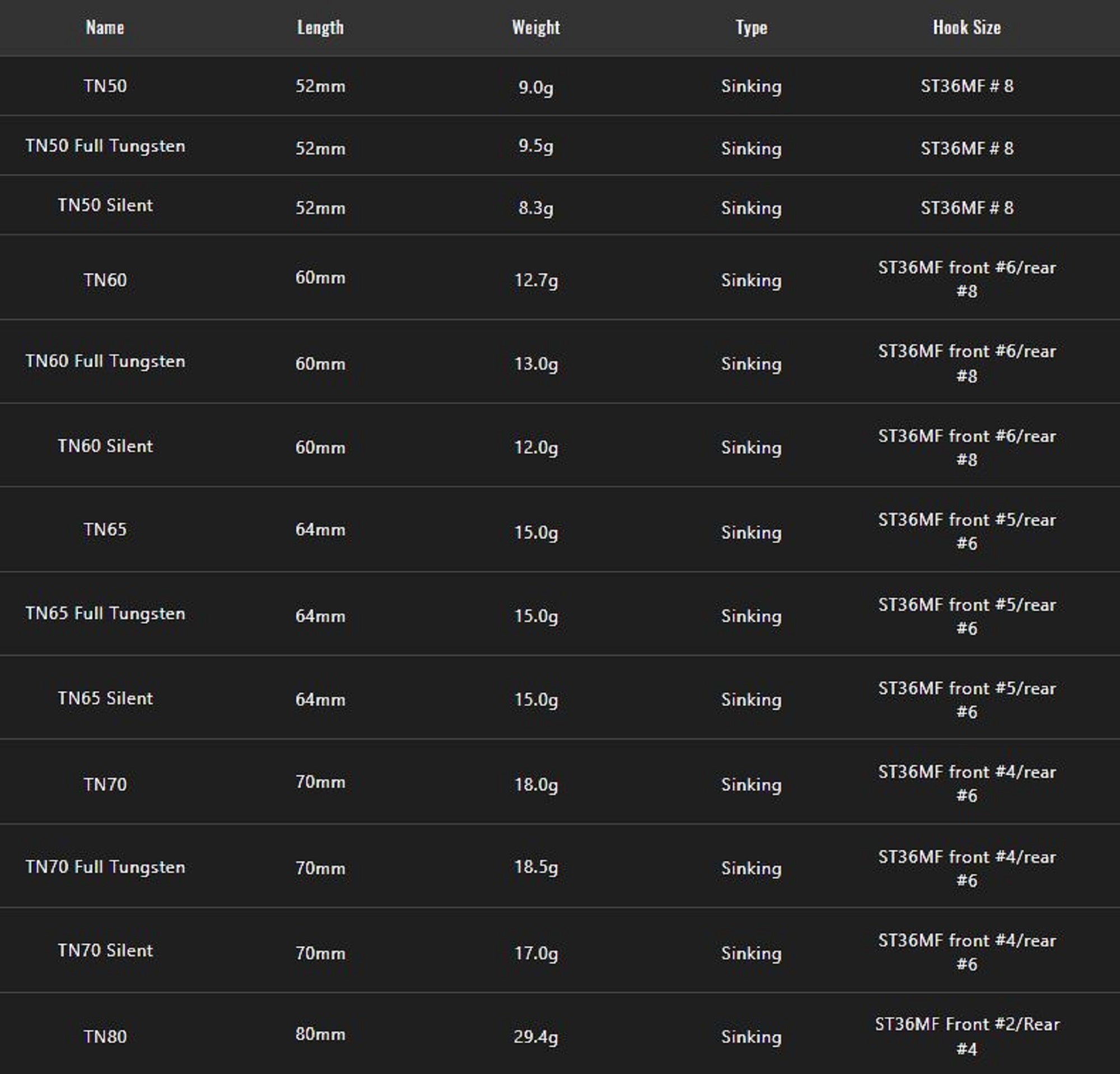Select the TN50 Full Tungsten name cell
The height and width of the screenshot is (1074, 1120).
(105, 146)
